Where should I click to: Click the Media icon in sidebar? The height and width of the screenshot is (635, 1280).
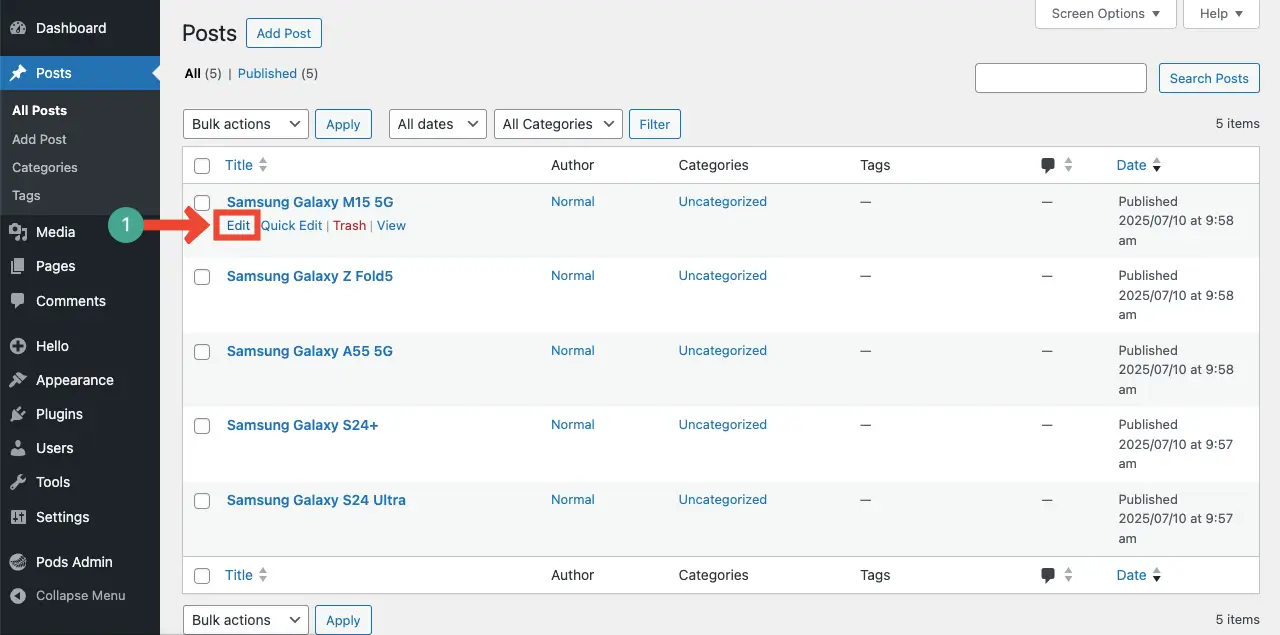[x=18, y=232]
